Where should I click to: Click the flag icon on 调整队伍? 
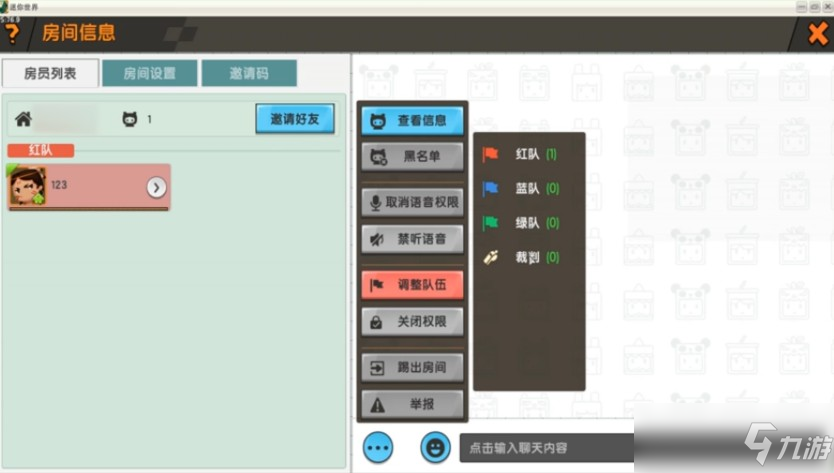[377, 285]
